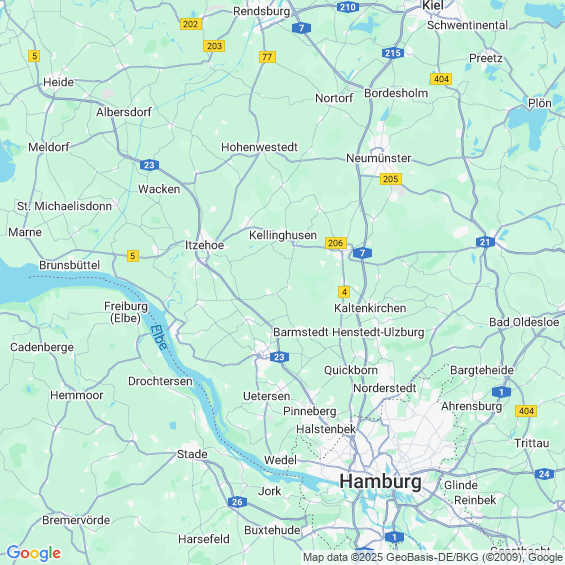Click the A7 highway shield near Rendsburg
The width and height of the screenshot is (565, 565).
(301, 28)
